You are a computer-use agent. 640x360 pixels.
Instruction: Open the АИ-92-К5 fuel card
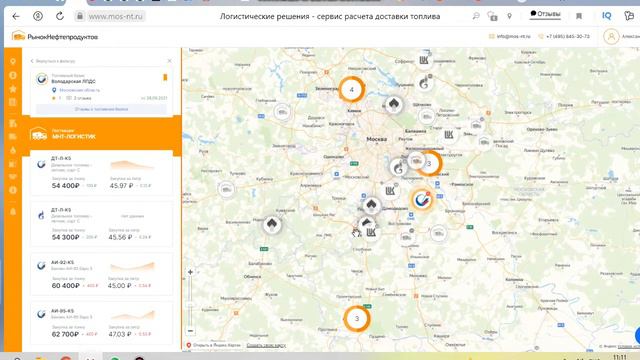click(x=102, y=275)
